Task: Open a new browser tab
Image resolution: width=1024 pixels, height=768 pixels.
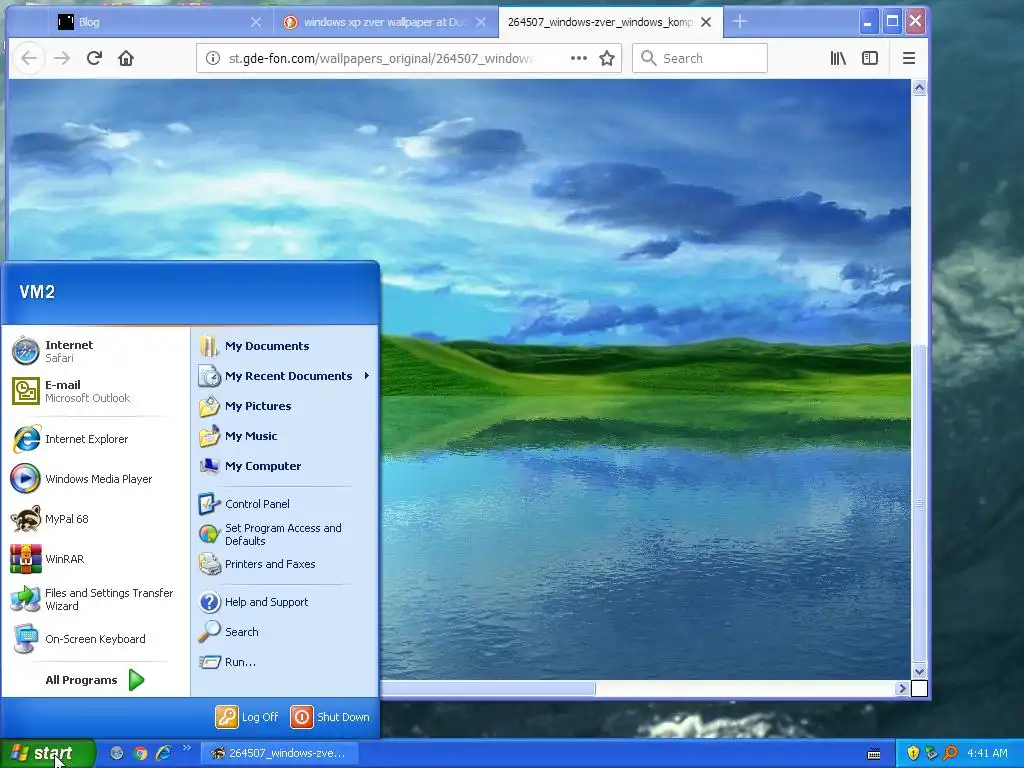Action: (x=739, y=22)
